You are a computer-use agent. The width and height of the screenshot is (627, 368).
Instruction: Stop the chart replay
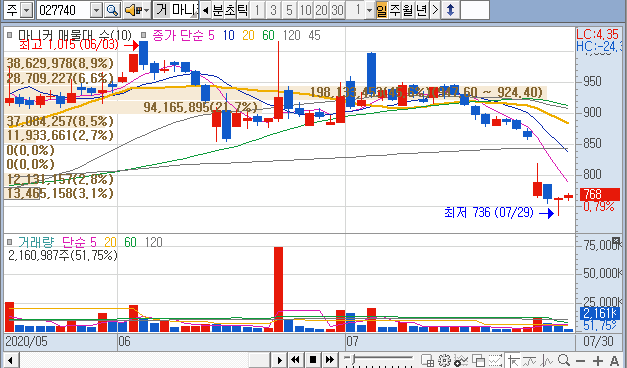click(x=313, y=360)
